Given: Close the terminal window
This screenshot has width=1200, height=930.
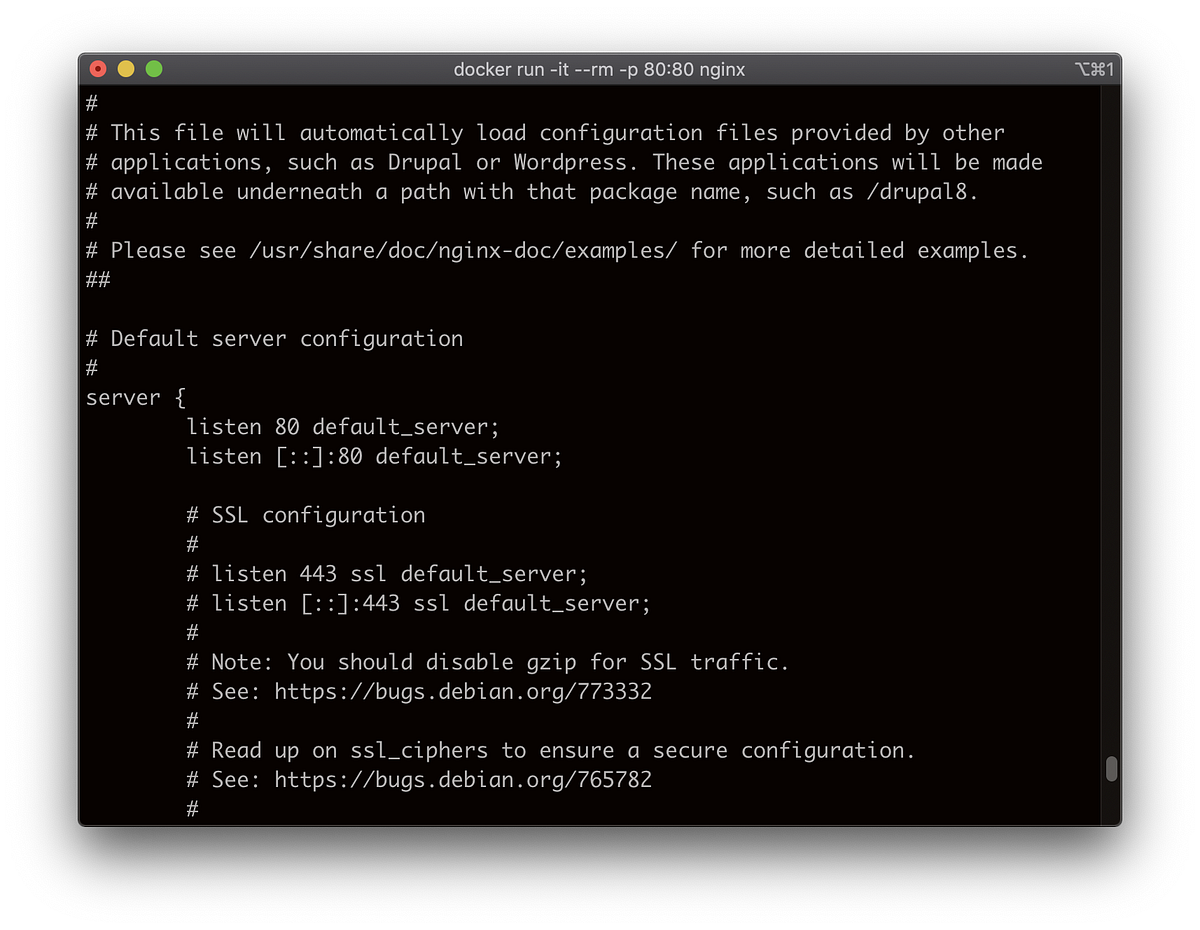Looking at the screenshot, I should tap(97, 68).
